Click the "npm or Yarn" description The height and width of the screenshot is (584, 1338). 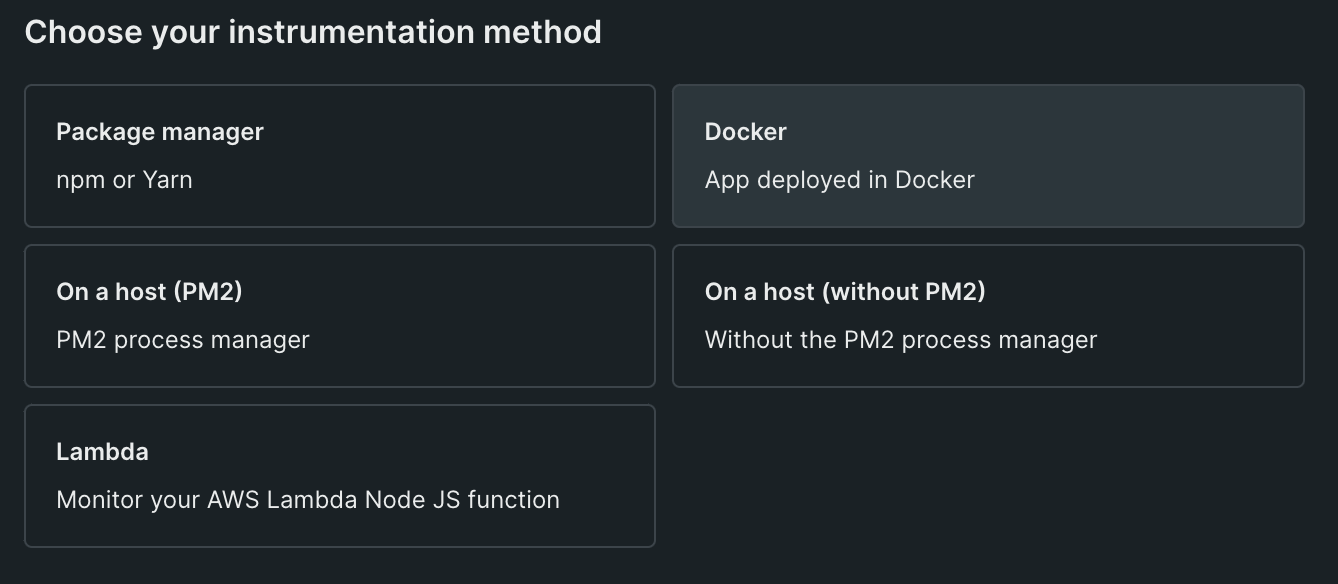tap(124, 180)
